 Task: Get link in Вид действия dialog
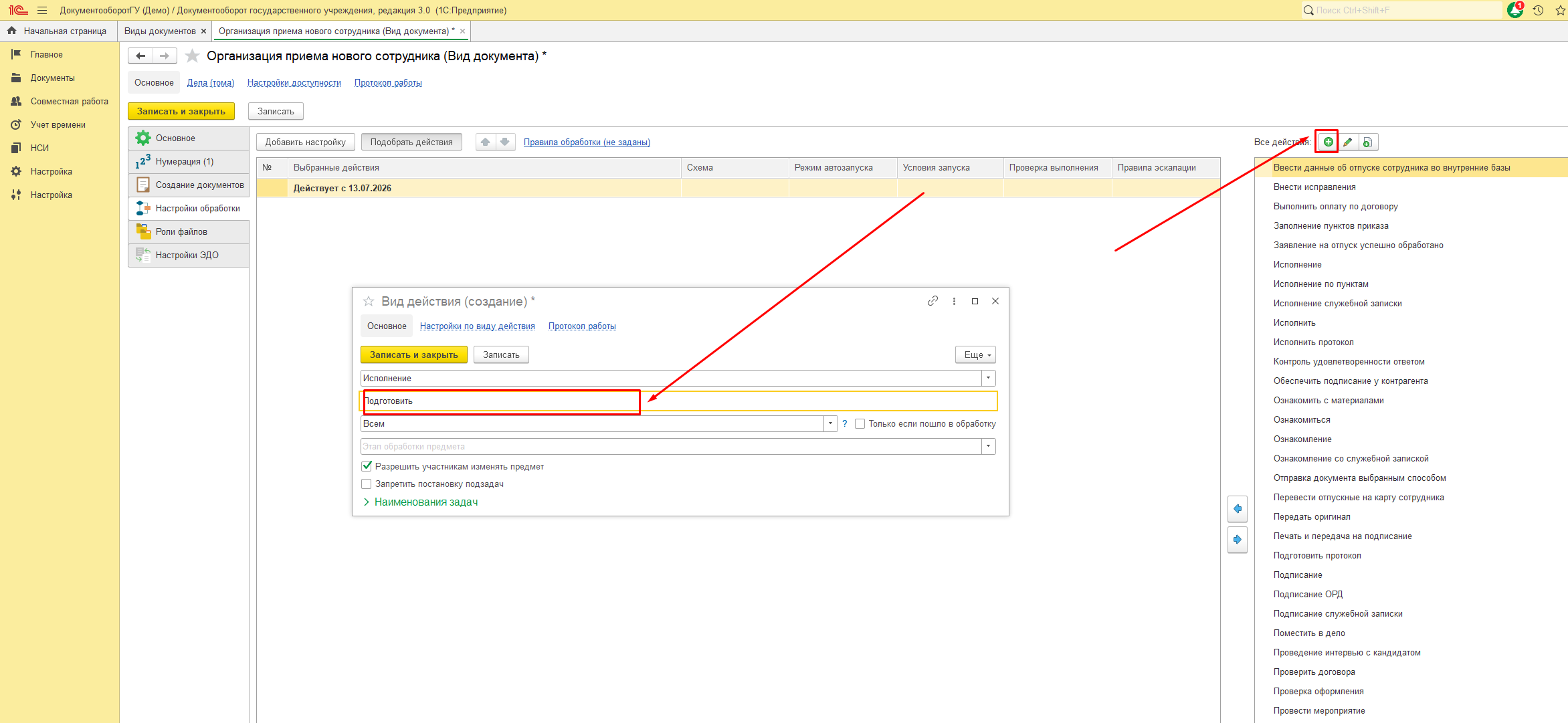point(933,301)
